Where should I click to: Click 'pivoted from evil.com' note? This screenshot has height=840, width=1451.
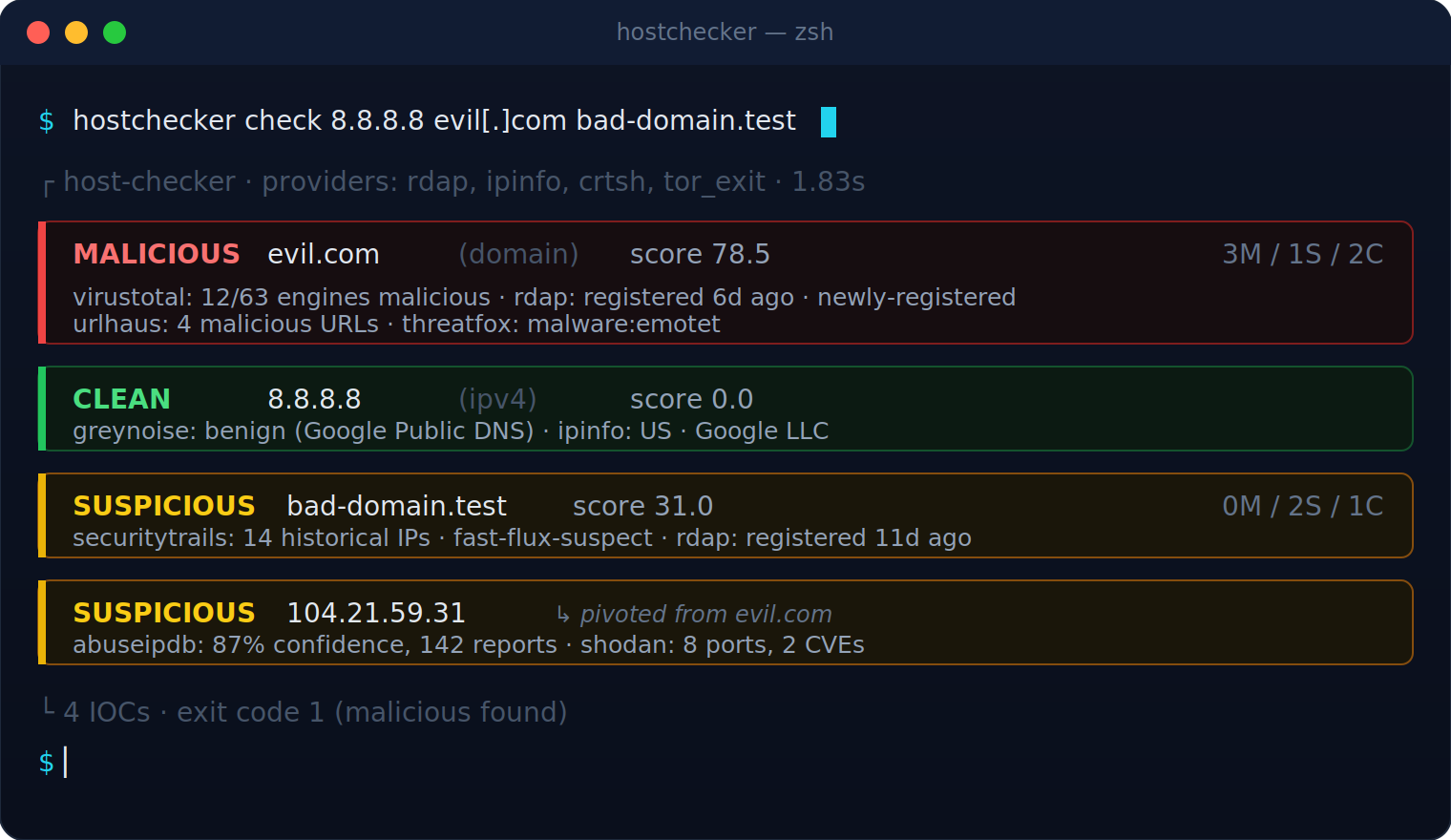tap(706, 615)
